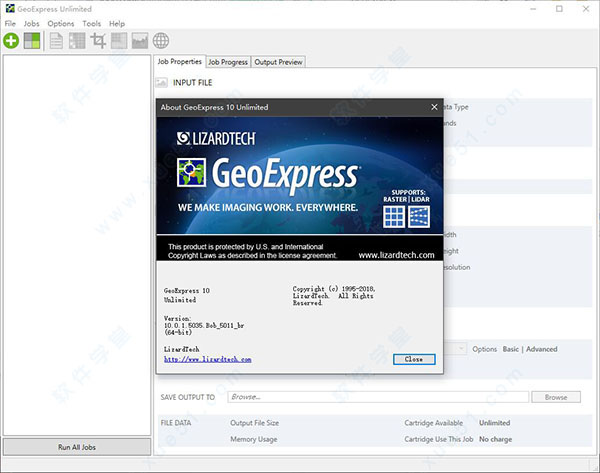Open the lizardtech.com hyperlink
This screenshot has width=600, height=473.
click(207, 359)
